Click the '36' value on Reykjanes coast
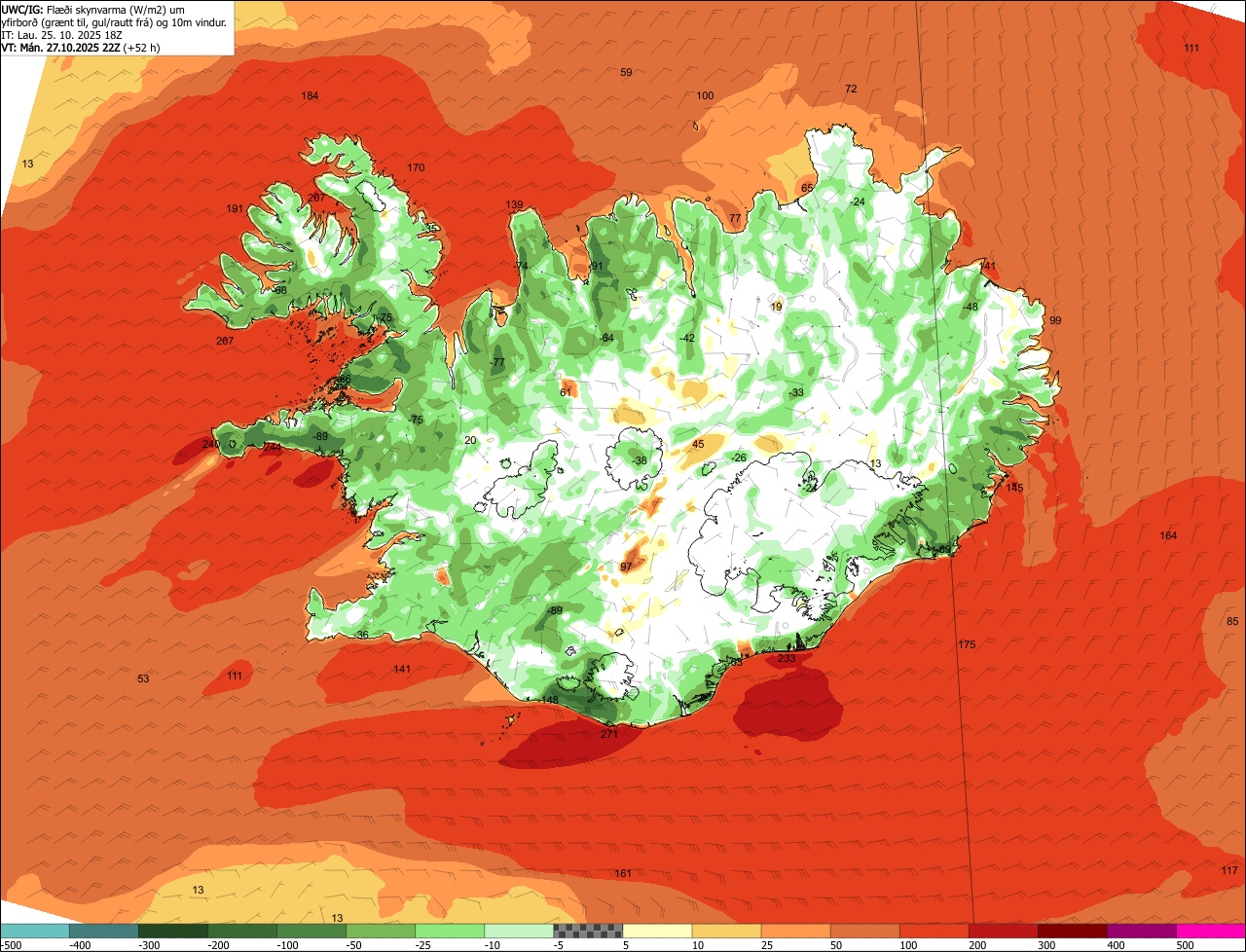The width and height of the screenshot is (1246, 952). [x=362, y=635]
